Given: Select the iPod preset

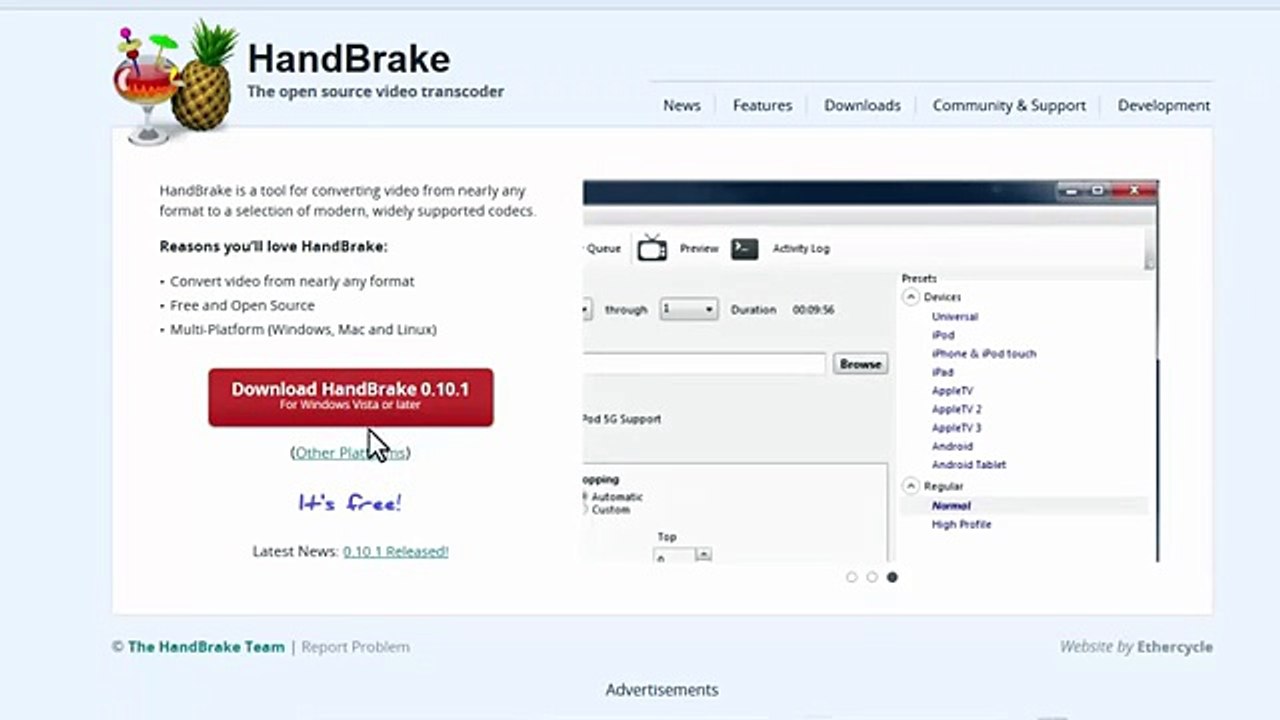Looking at the screenshot, I should click(943, 335).
